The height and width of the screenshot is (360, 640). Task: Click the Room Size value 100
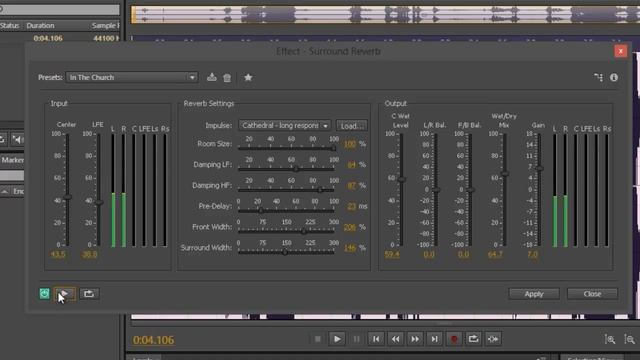click(350, 144)
